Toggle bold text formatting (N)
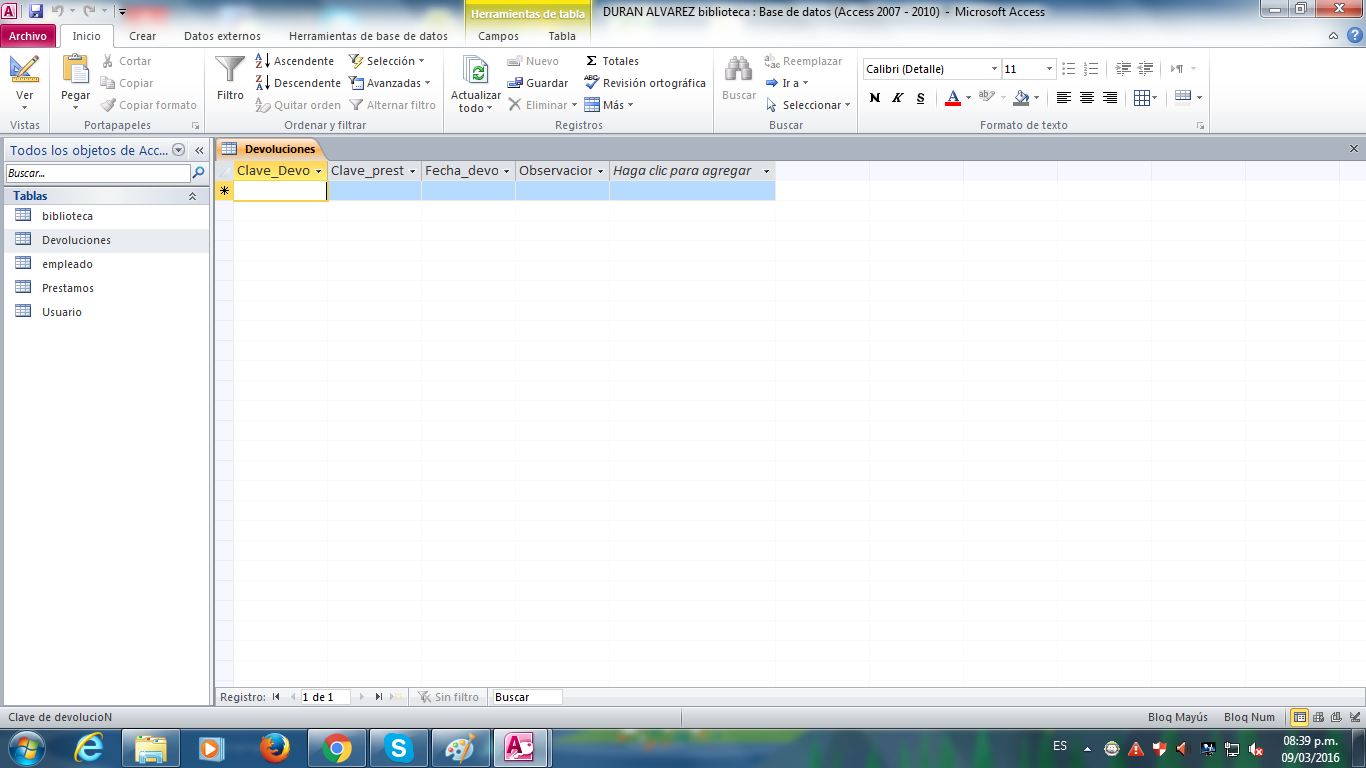This screenshot has height=768, width=1366. click(x=875, y=98)
